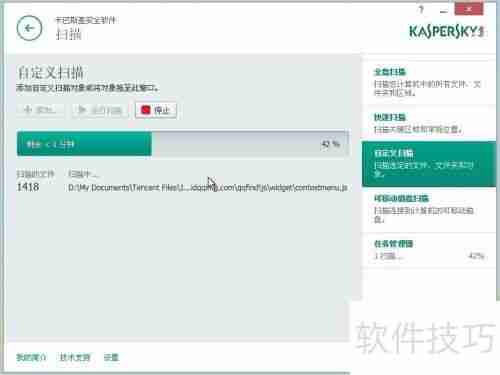Image resolution: width=500 pixels, height=375 pixels.
Task: Choose 可移动磁盘扫描 removable drive scan
Action: 428,209
